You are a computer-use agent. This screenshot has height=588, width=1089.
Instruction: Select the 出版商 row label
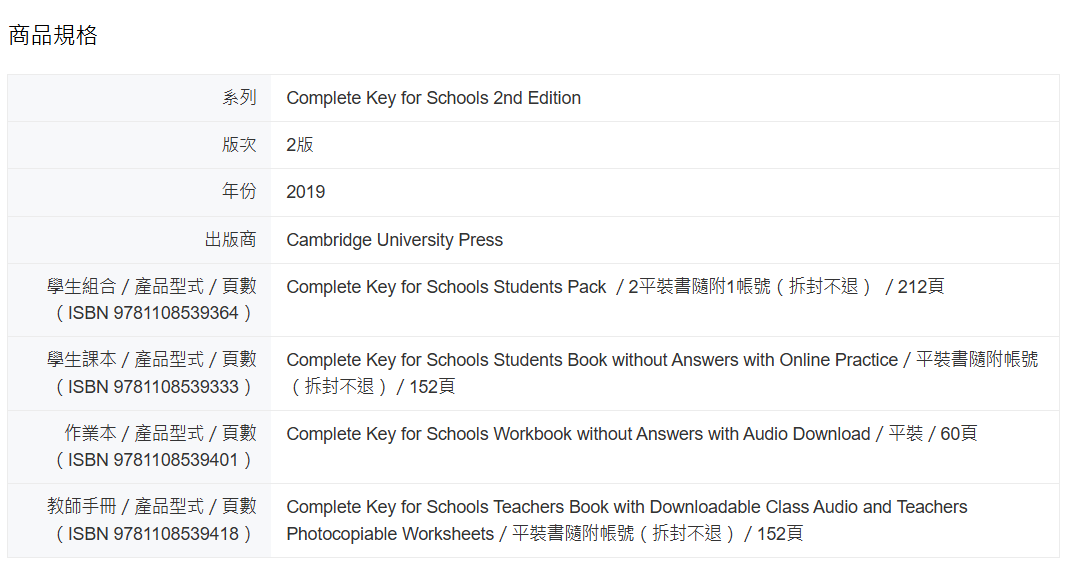tap(231, 240)
